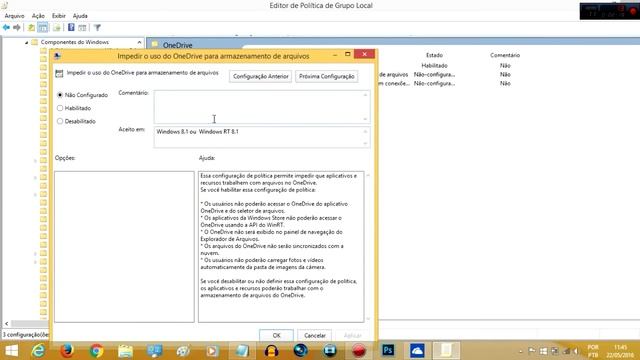640x360 pixels.
Task: Open the help toolbar icon
Action: (71, 27)
